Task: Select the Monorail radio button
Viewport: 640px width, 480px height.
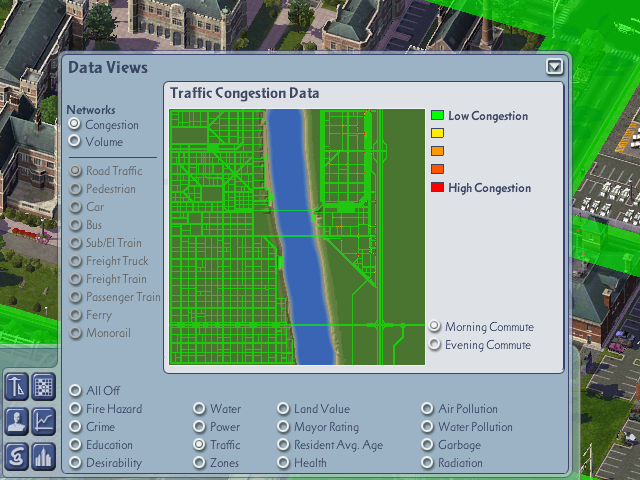Action: click(75, 333)
